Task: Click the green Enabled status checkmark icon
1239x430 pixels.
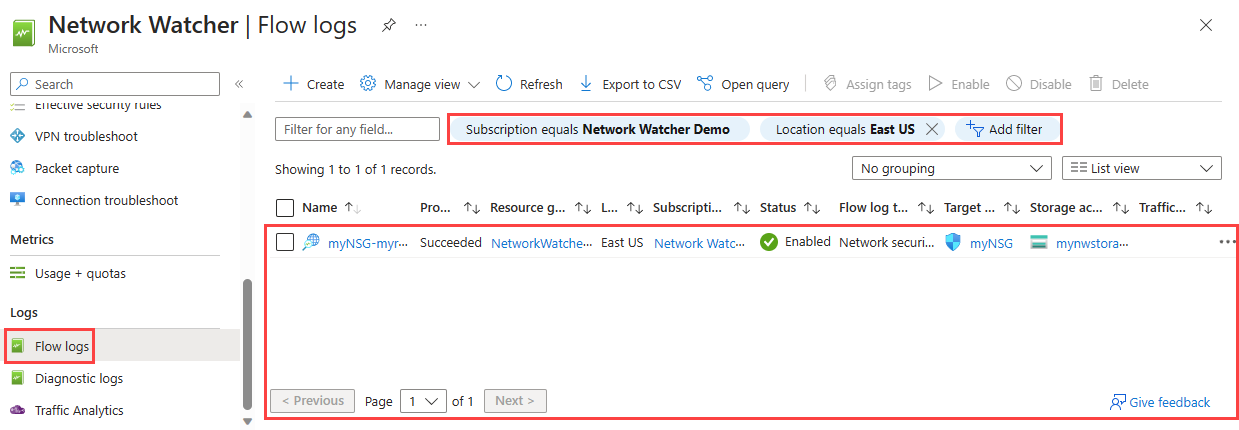Action: 769,242
